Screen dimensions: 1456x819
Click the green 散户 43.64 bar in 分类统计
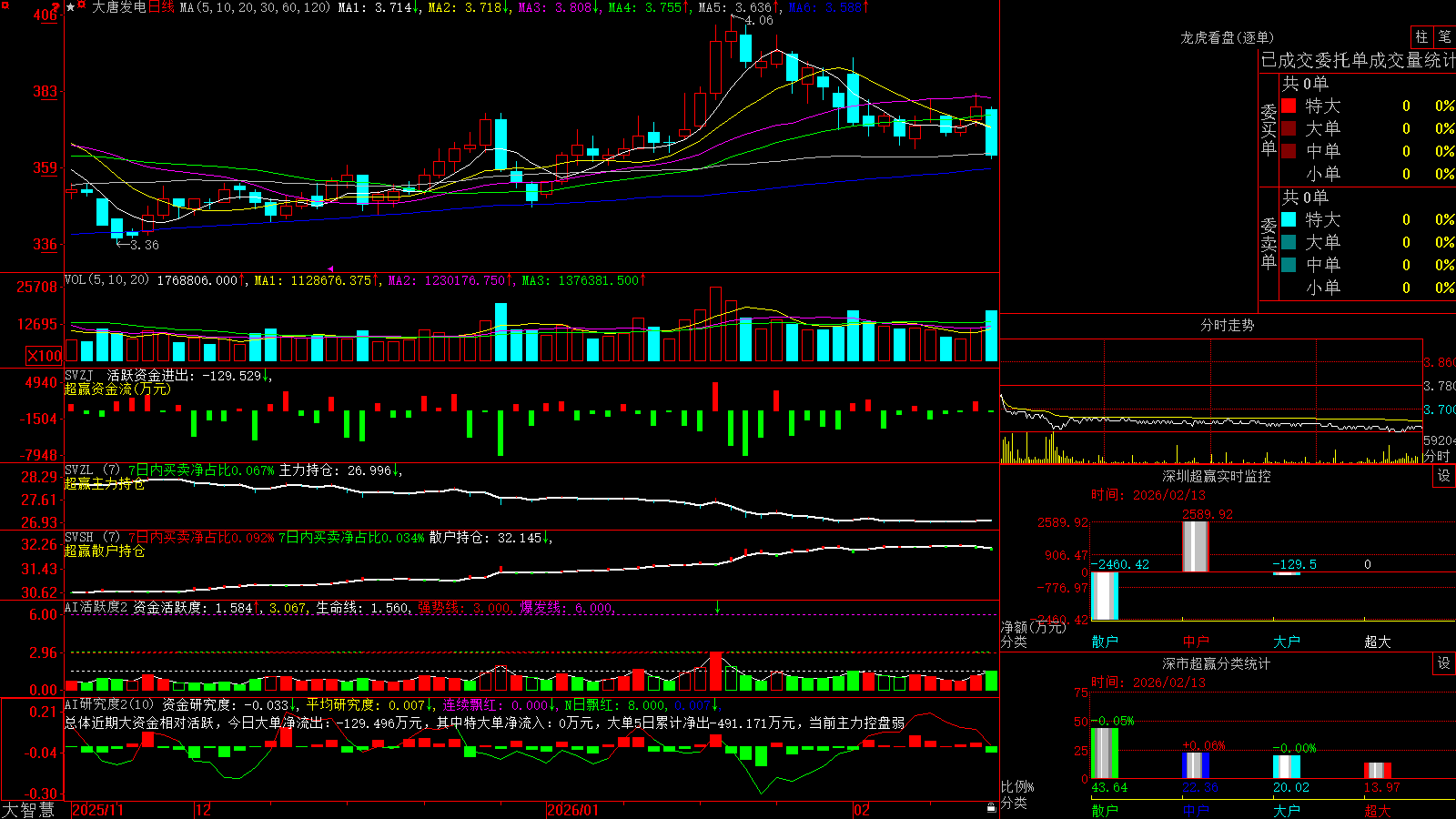[1105, 753]
